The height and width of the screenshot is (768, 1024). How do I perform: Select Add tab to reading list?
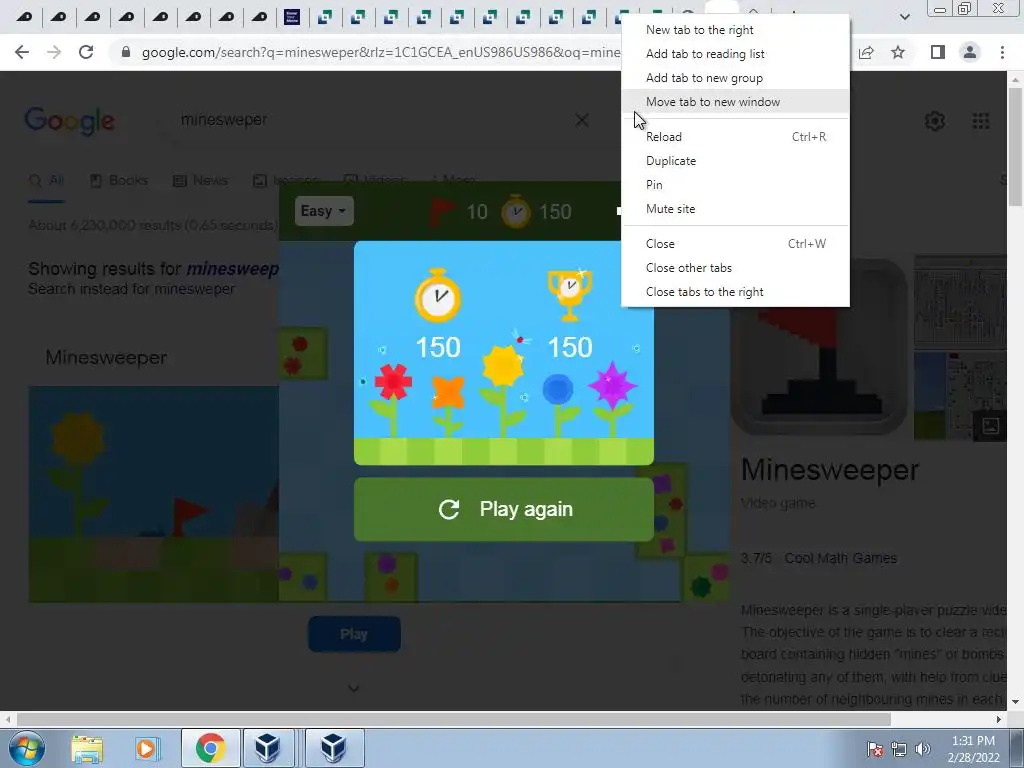click(x=735, y=54)
